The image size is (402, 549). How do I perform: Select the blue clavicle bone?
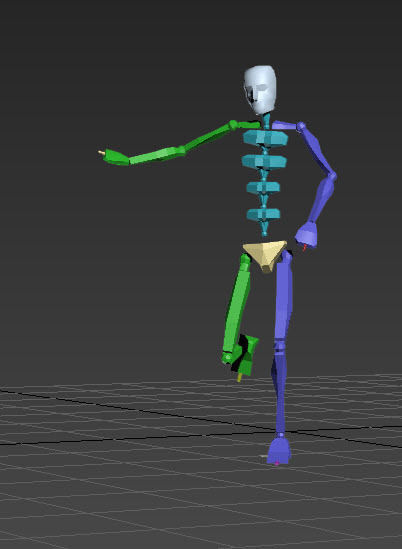(x=284, y=125)
